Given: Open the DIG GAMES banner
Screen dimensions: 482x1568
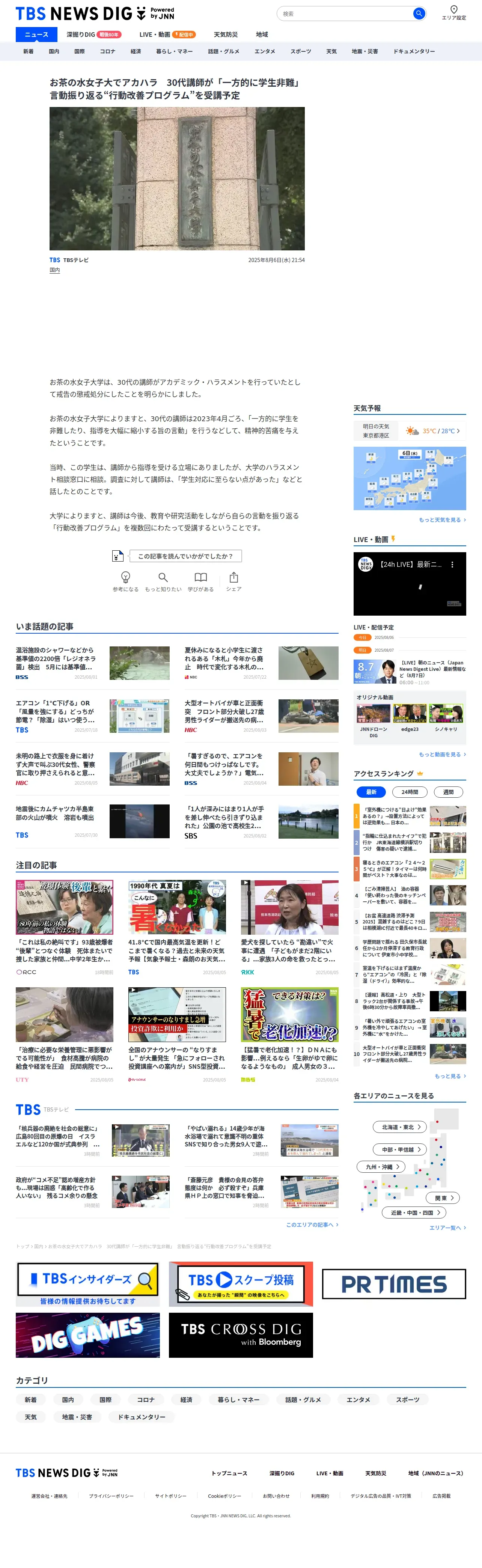Looking at the screenshot, I should pyautogui.click(x=87, y=1335).
